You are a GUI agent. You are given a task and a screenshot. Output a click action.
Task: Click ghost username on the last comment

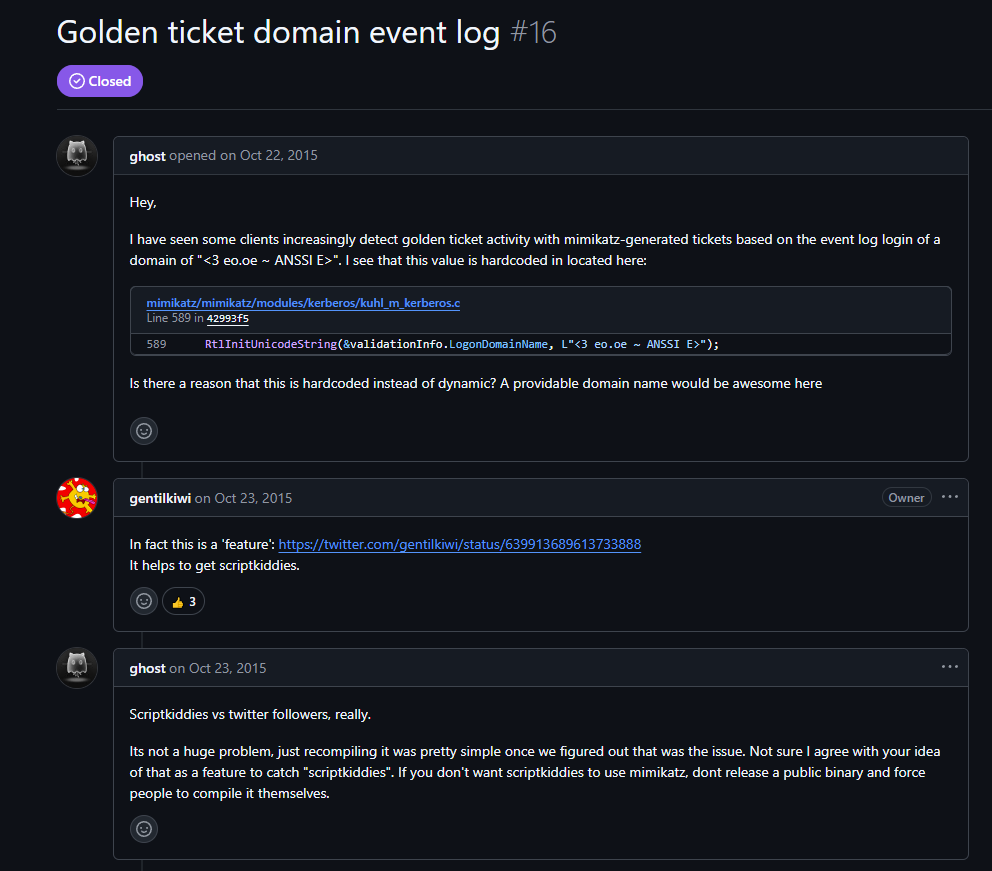click(147, 669)
